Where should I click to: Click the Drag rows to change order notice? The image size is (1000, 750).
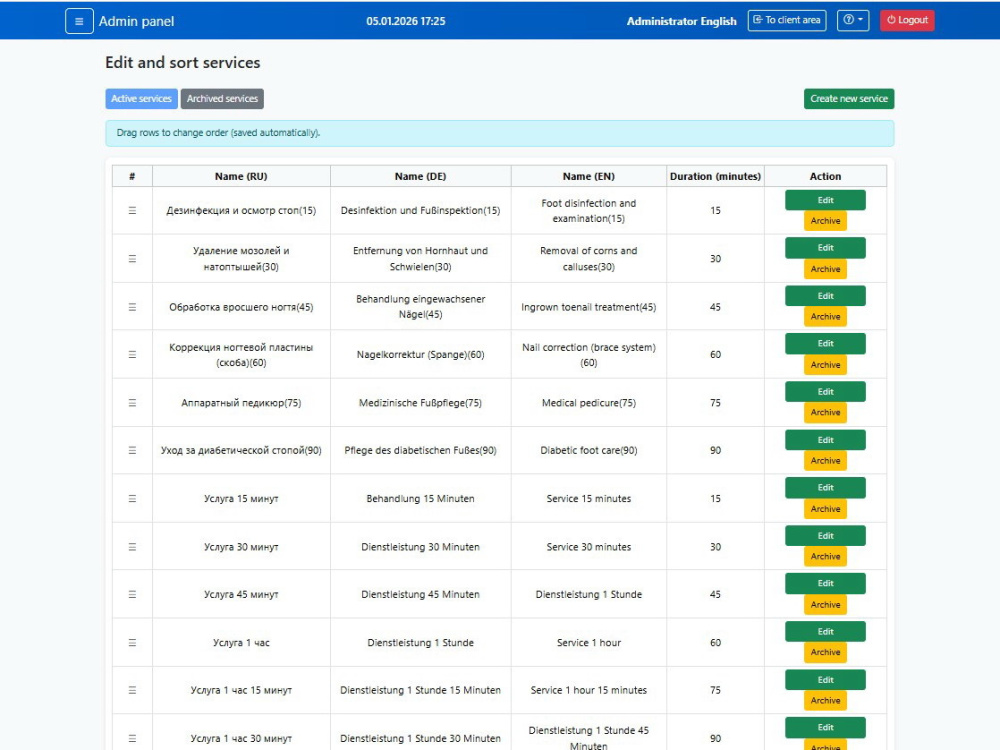(x=499, y=133)
